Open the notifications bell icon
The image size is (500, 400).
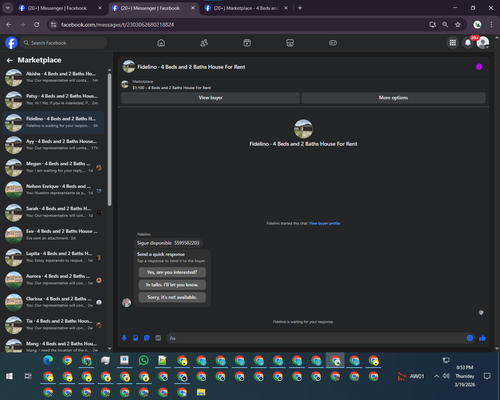[x=468, y=43]
